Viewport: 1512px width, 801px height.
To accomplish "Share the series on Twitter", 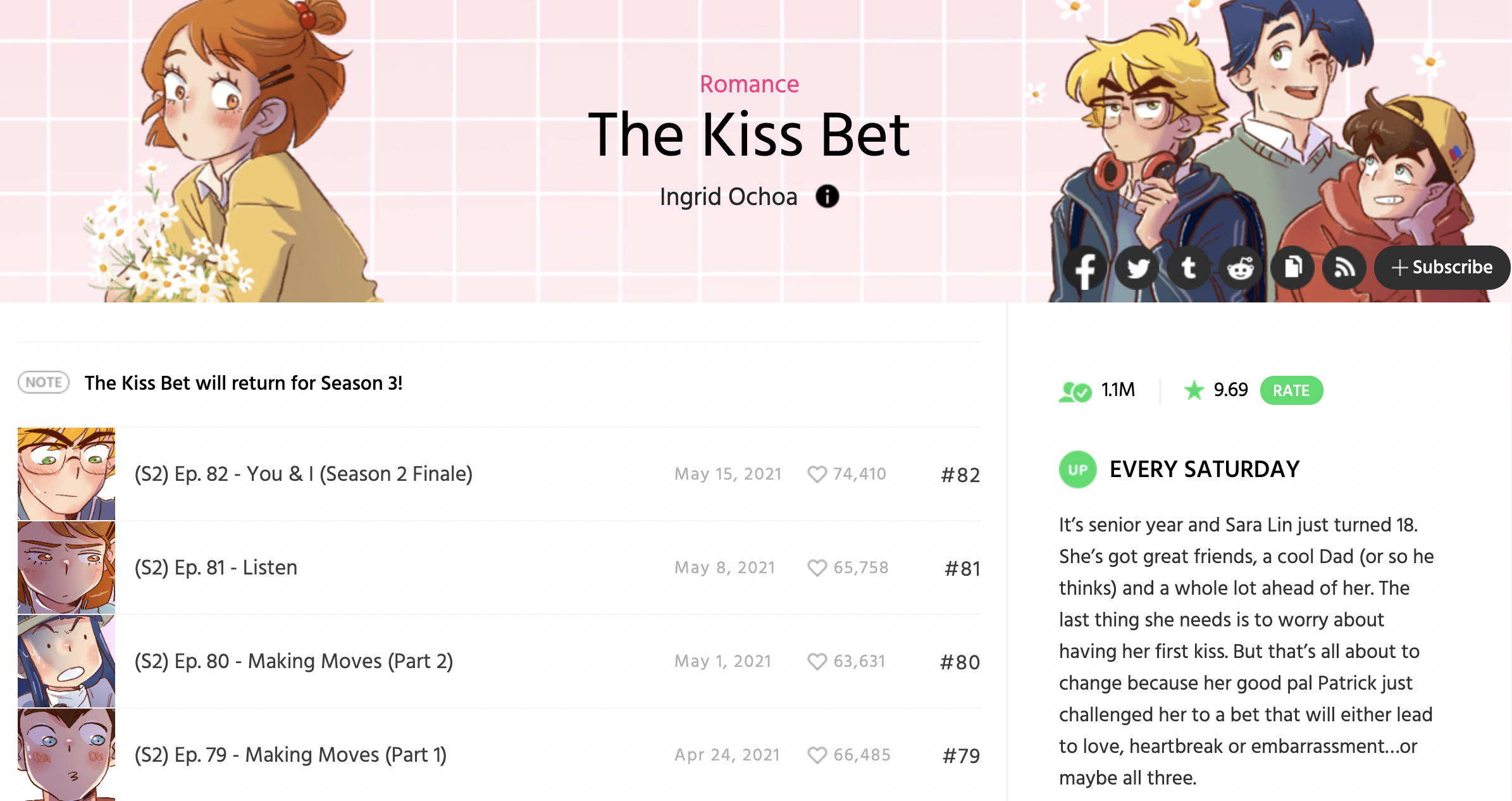I will pos(1137,268).
